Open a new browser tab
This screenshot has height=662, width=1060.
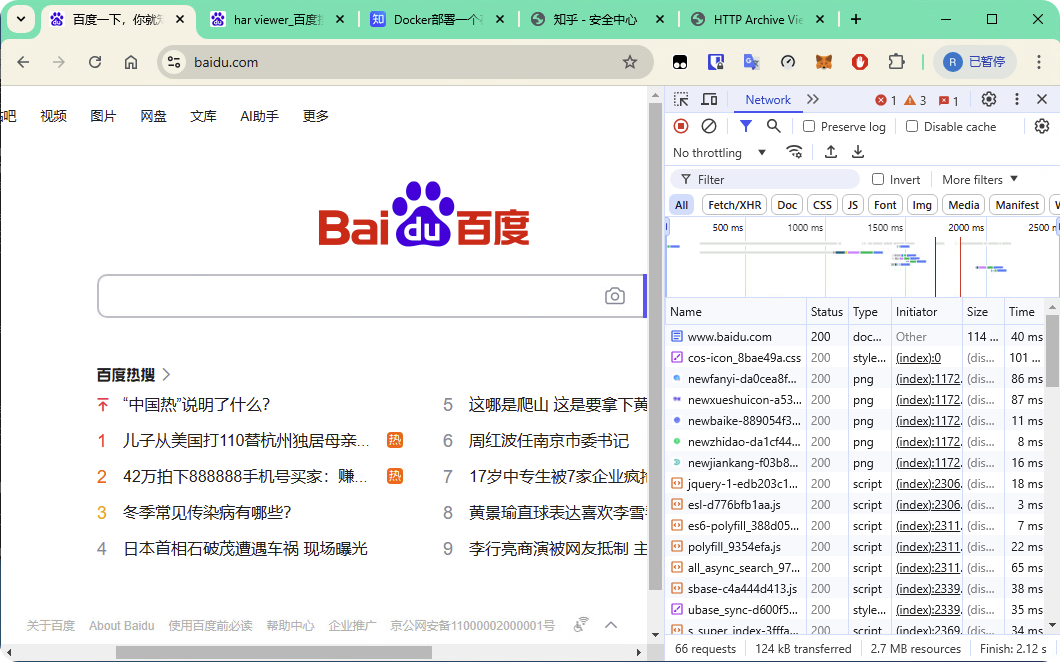(x=856, y=20)
